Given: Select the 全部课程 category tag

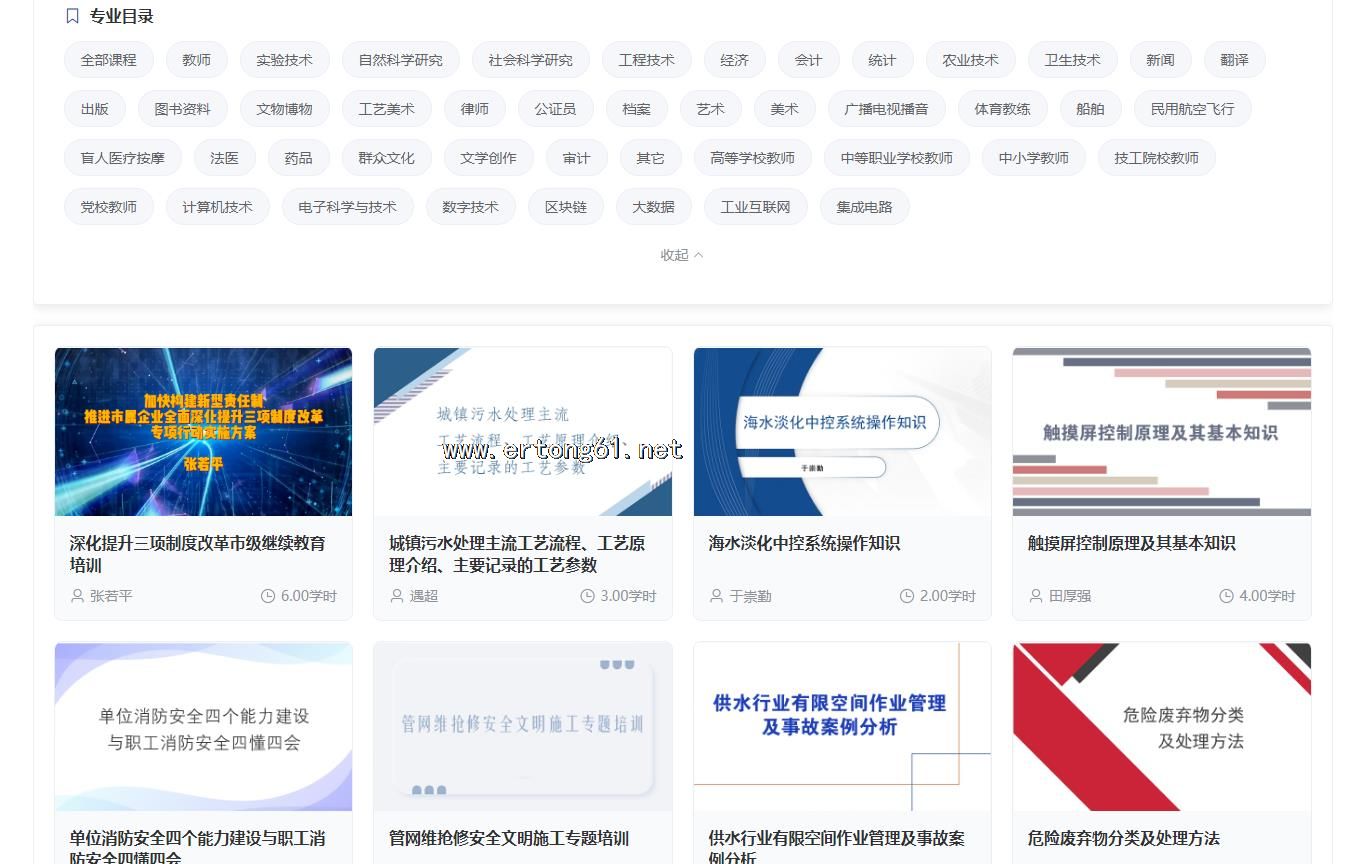Looking at the screenshot, I should (x=108, y=60).
